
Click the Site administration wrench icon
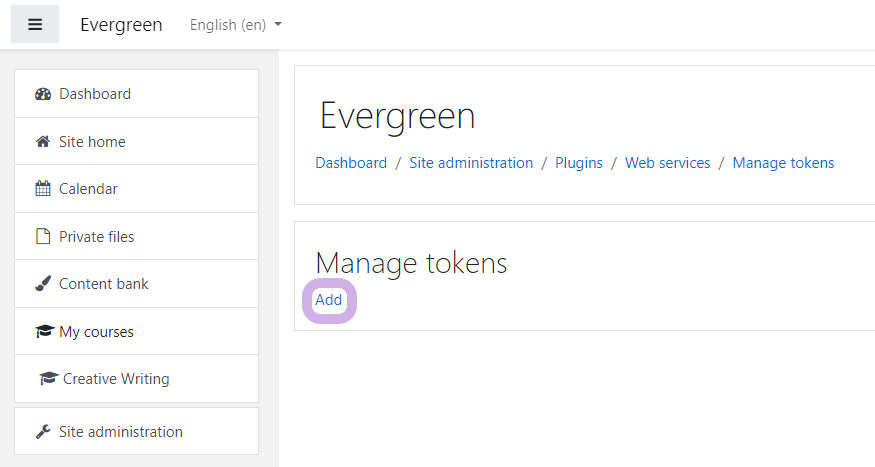click(x=43, y=431)
